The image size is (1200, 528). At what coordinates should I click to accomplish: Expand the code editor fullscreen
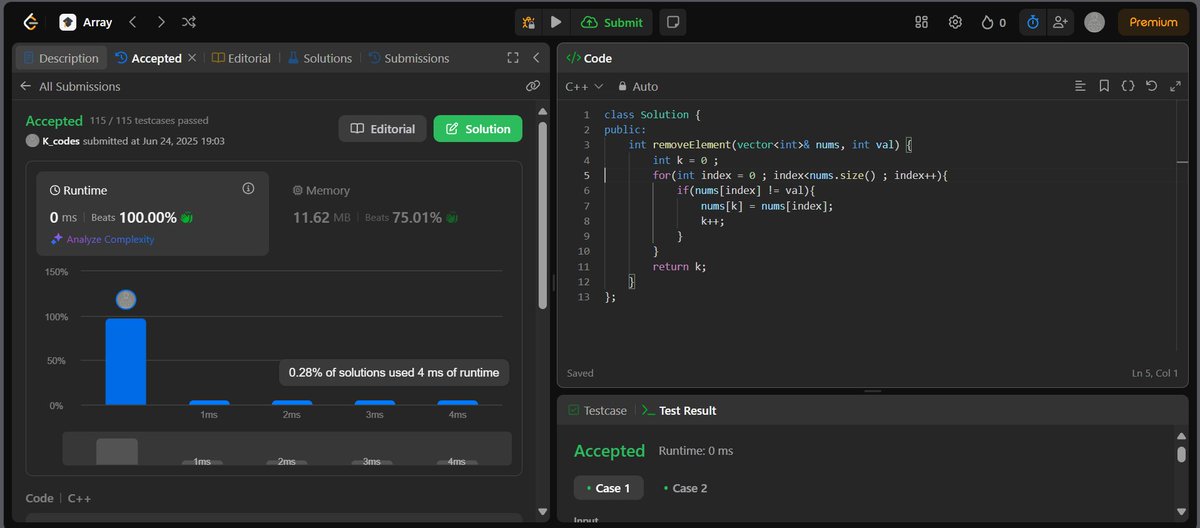coord(1175,86)
